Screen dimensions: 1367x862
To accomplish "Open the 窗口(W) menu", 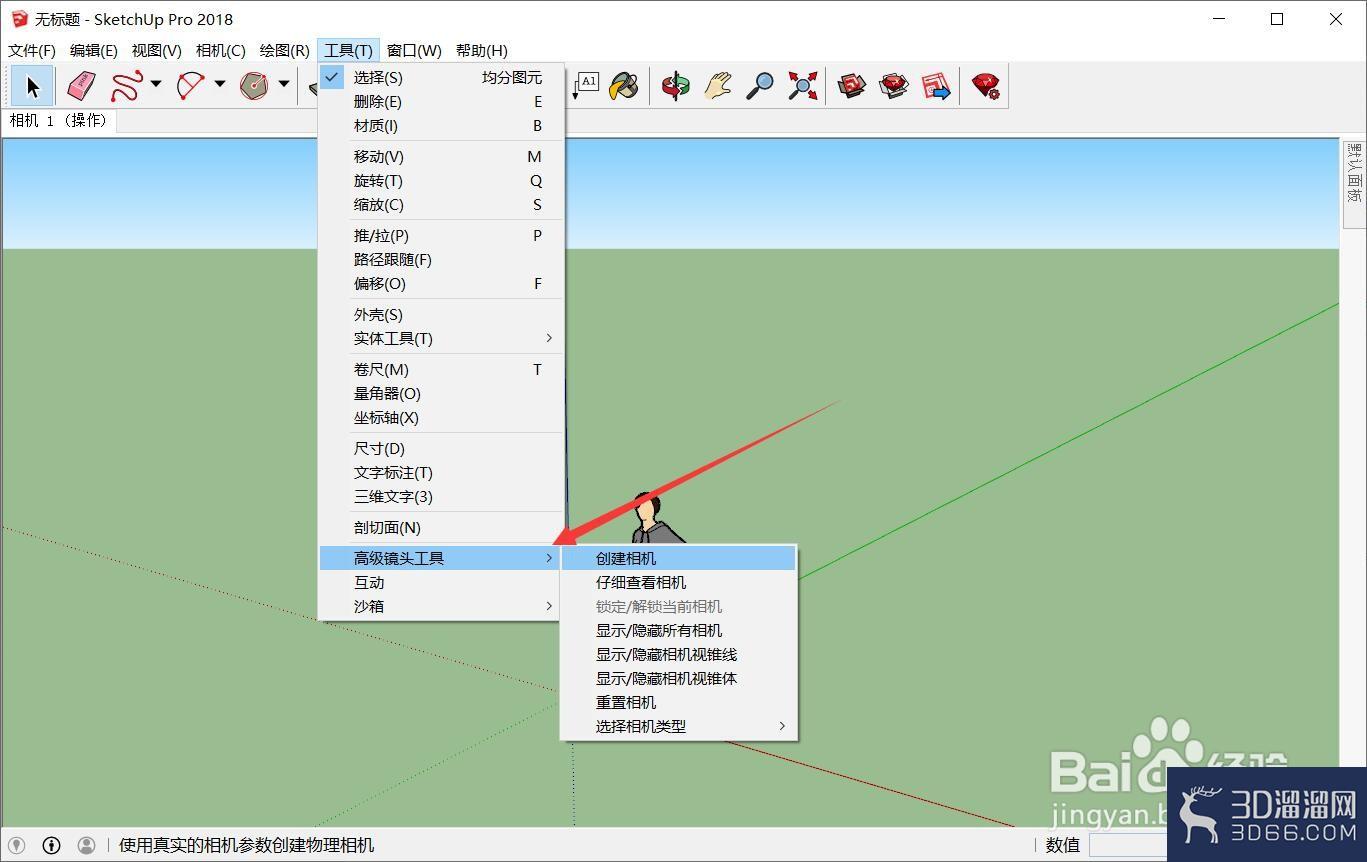I will (x=414, y=50).
